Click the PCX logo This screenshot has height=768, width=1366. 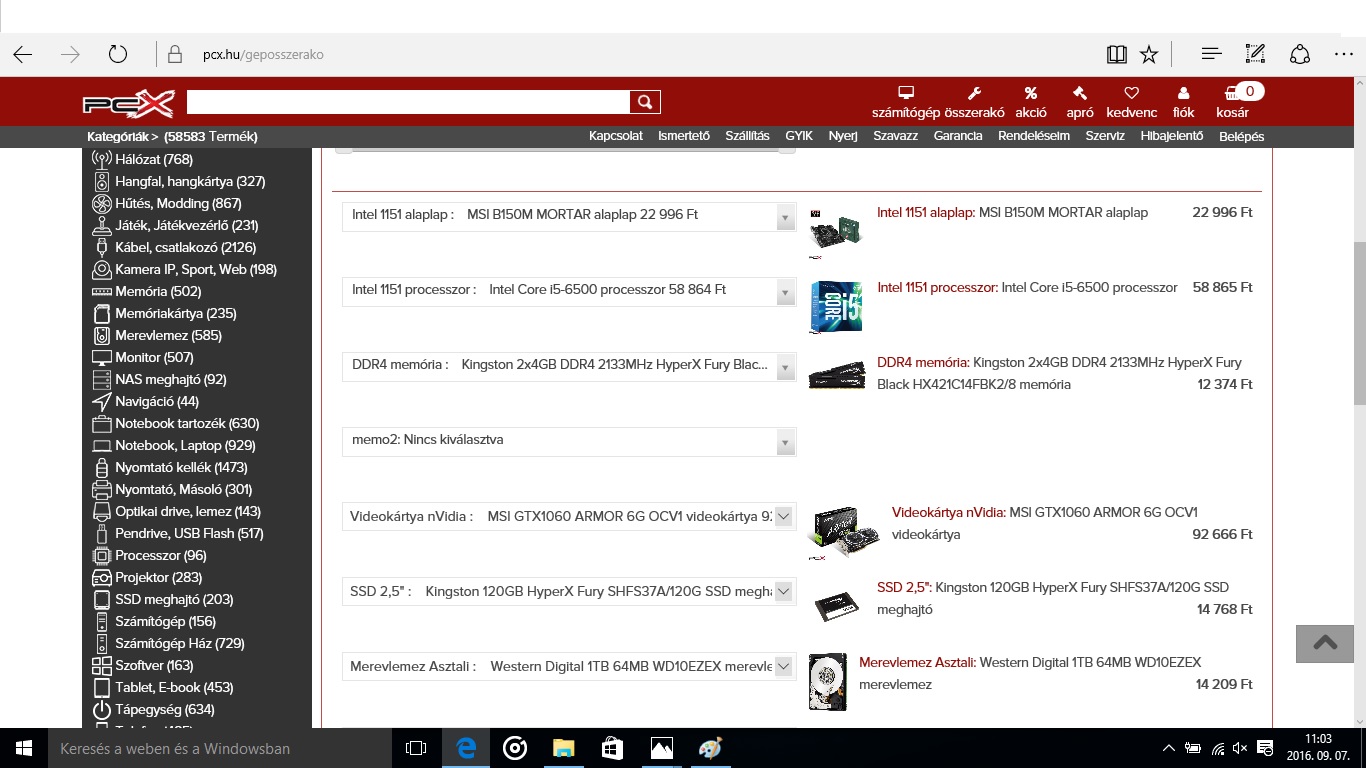pos(128,104)
